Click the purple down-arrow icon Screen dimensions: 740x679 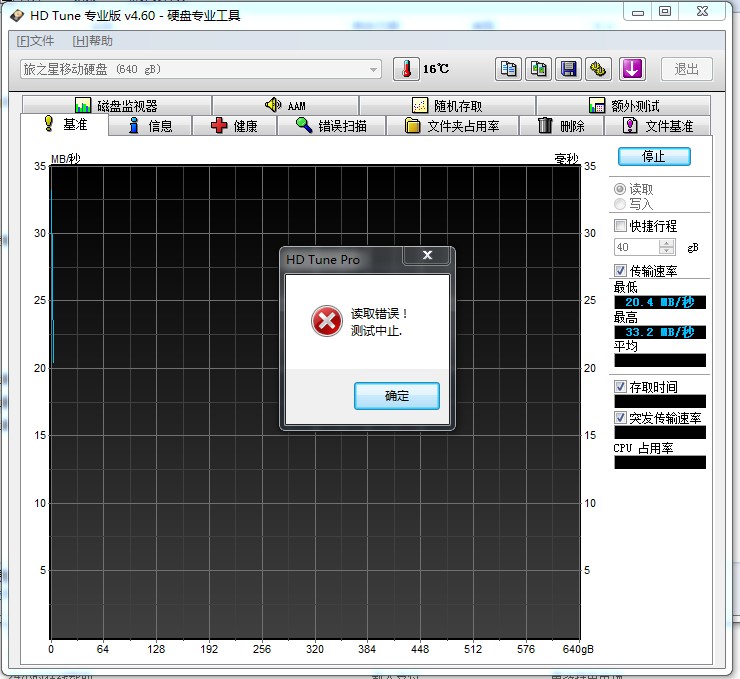tap(632, 69)
